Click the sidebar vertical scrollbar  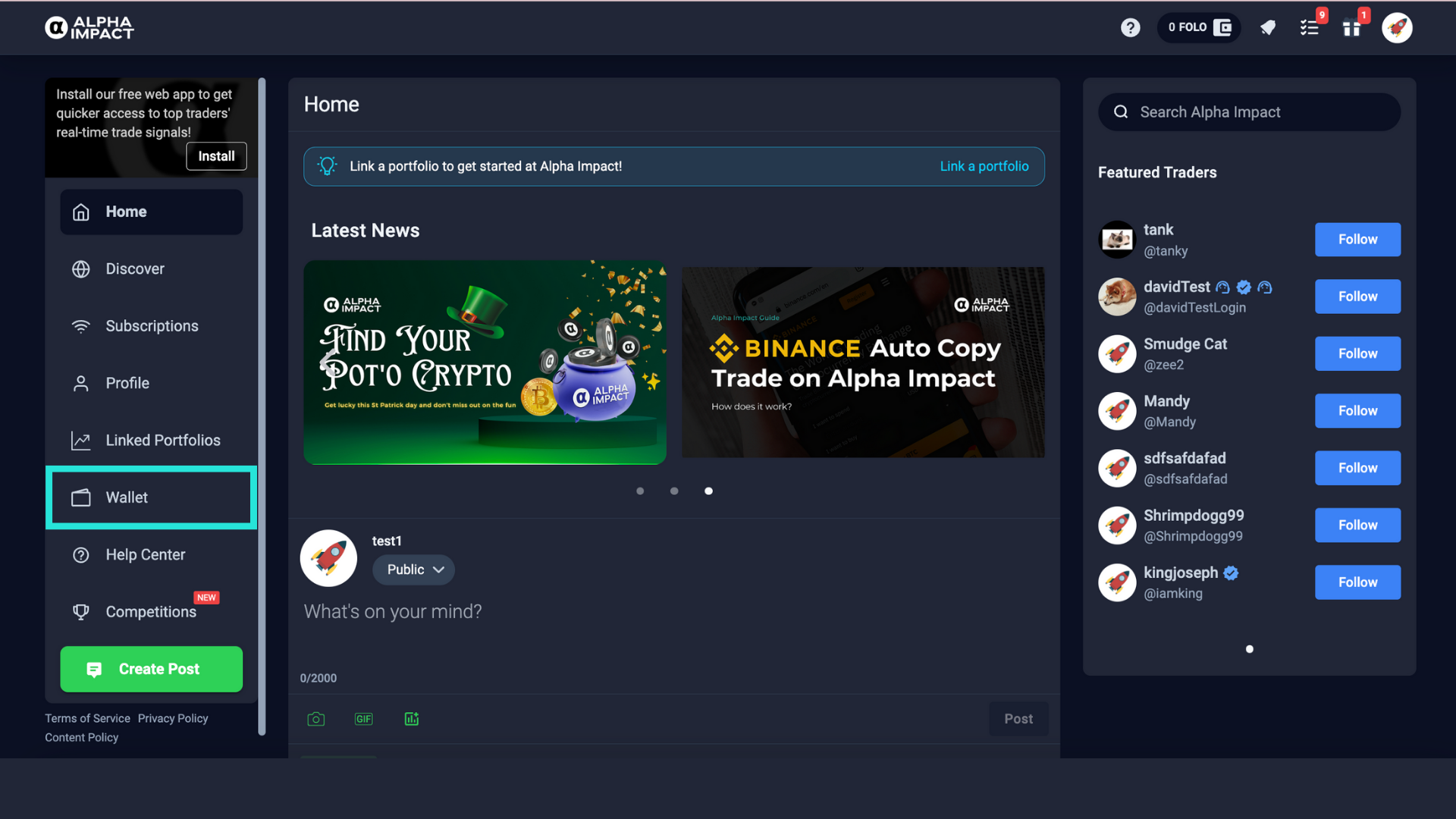(x=262, y=406)
